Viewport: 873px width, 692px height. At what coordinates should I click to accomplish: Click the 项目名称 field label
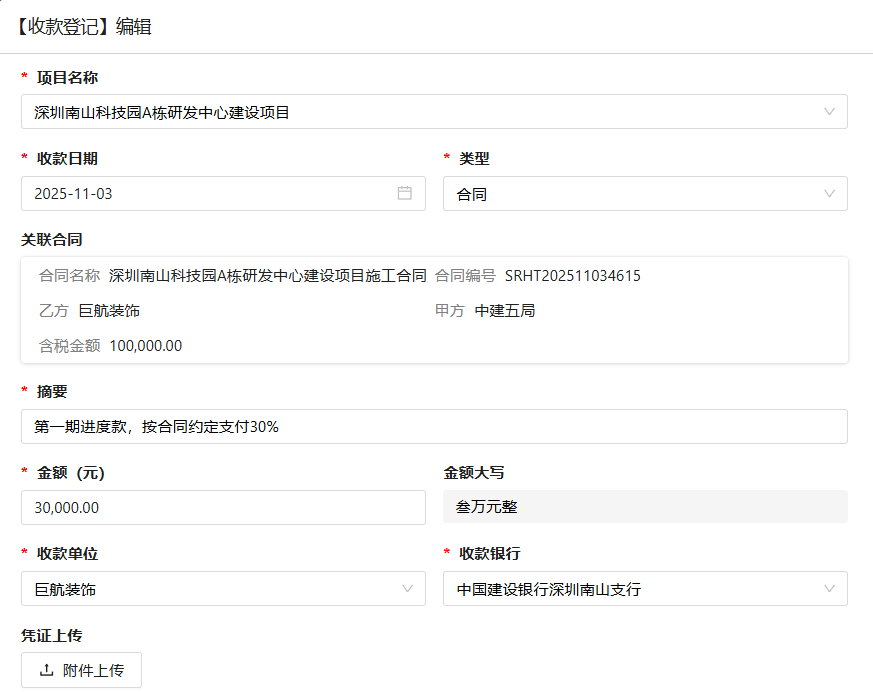(67, 77)
